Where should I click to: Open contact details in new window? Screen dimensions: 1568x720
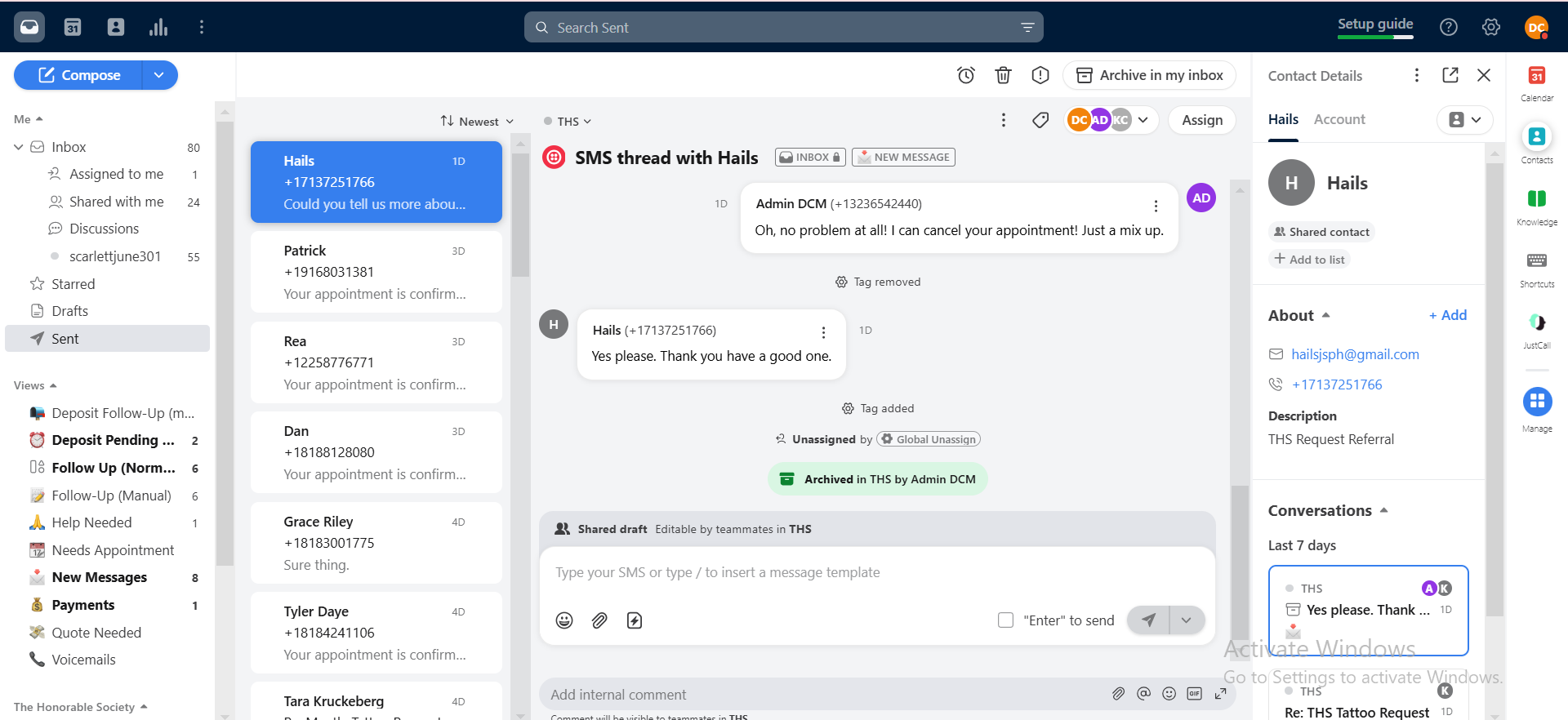click(x=1450, y=75)
